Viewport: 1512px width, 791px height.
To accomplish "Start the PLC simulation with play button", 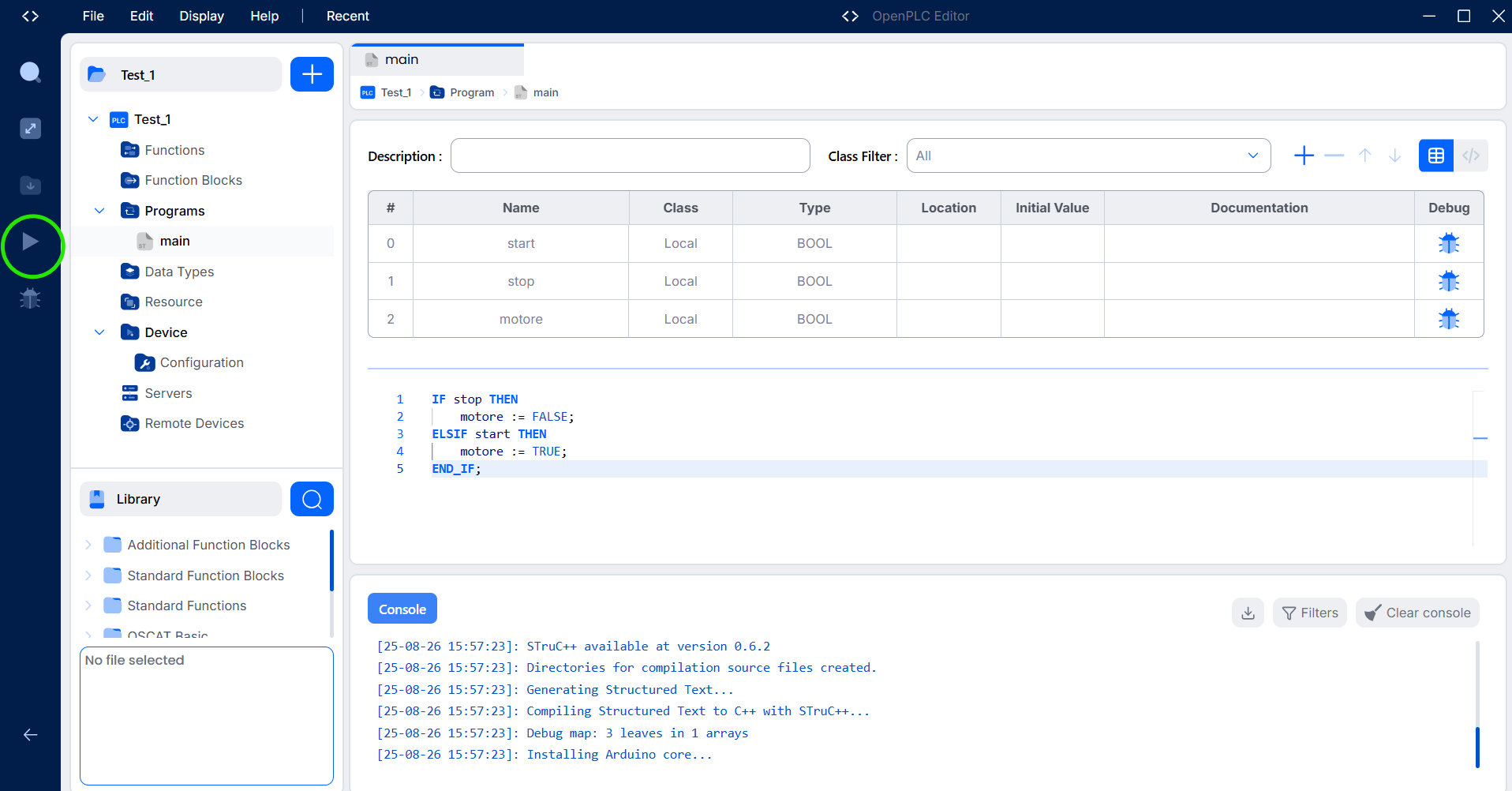I will click(x=31, y=242).
